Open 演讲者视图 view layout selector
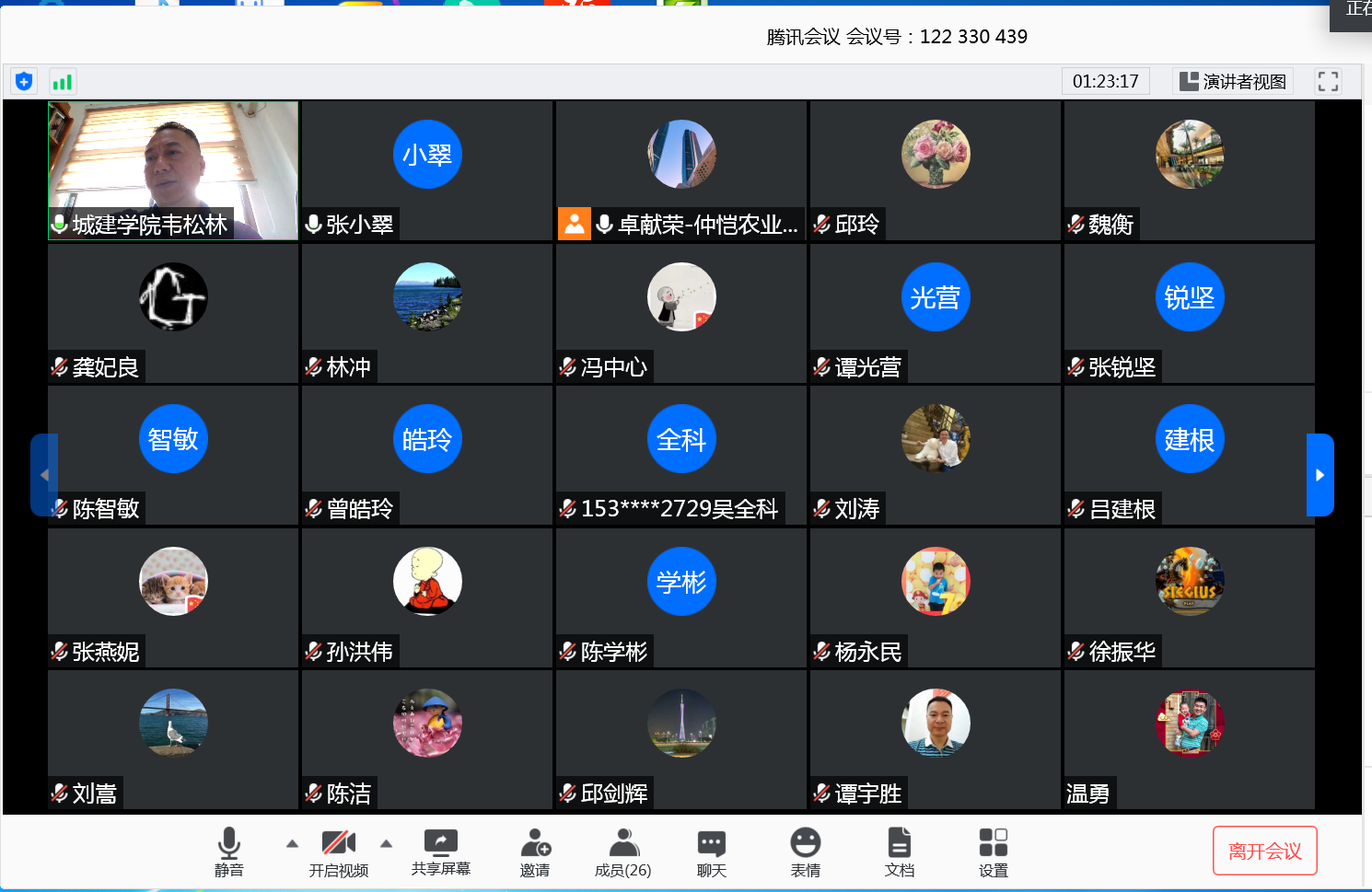The image size is (1372, 892). 1233,81
